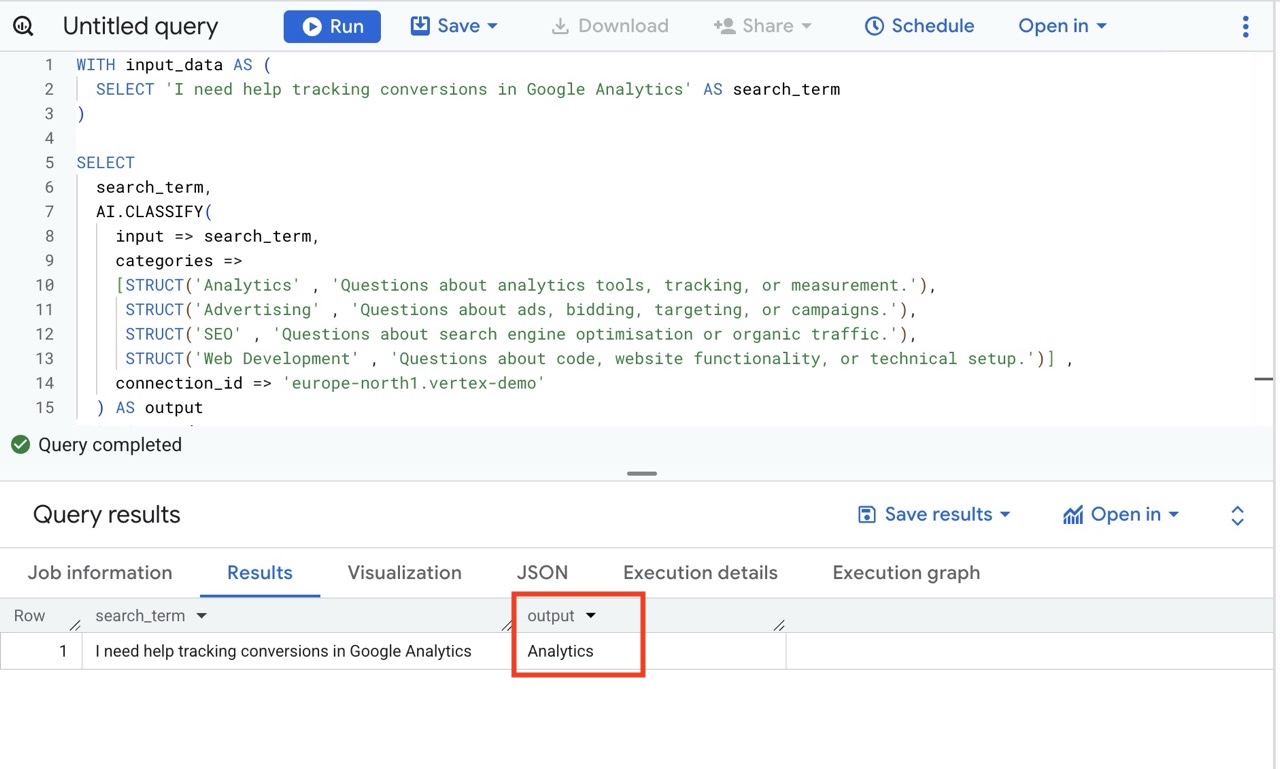
Task: View the Execution graph tab
Action: tap(906, 573)
